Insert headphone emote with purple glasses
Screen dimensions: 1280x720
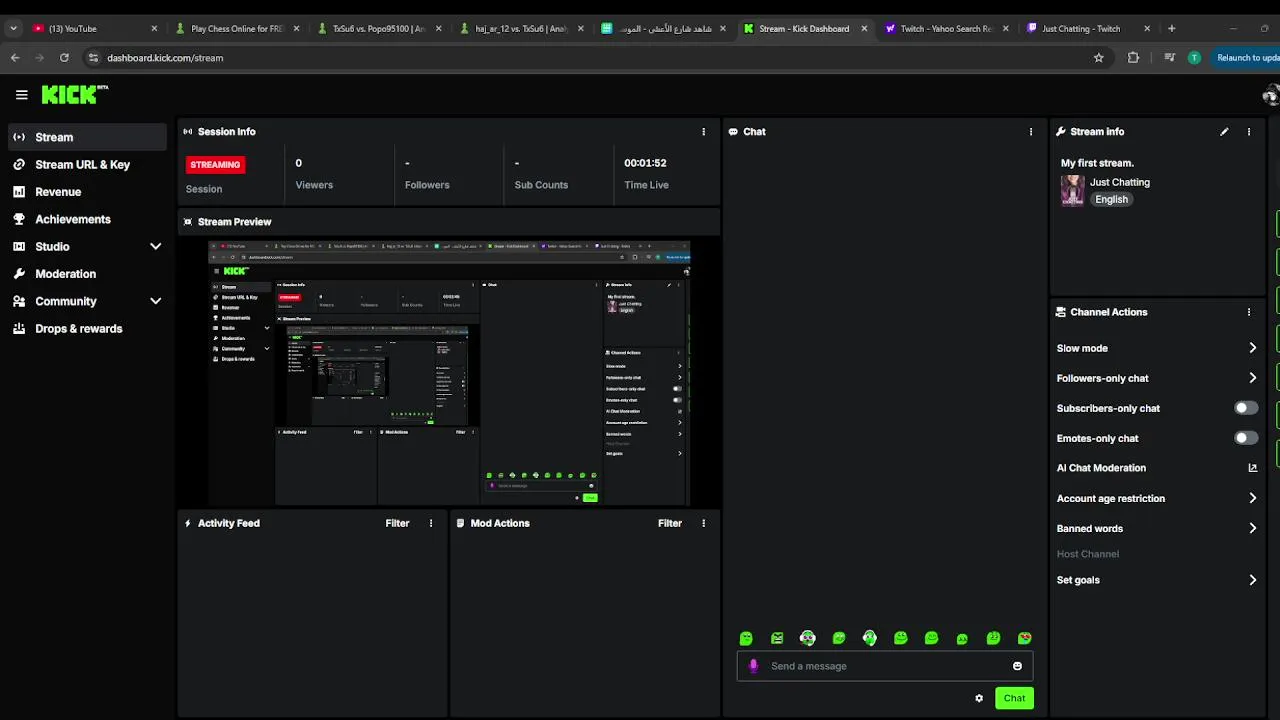click(x=808, y=638)
